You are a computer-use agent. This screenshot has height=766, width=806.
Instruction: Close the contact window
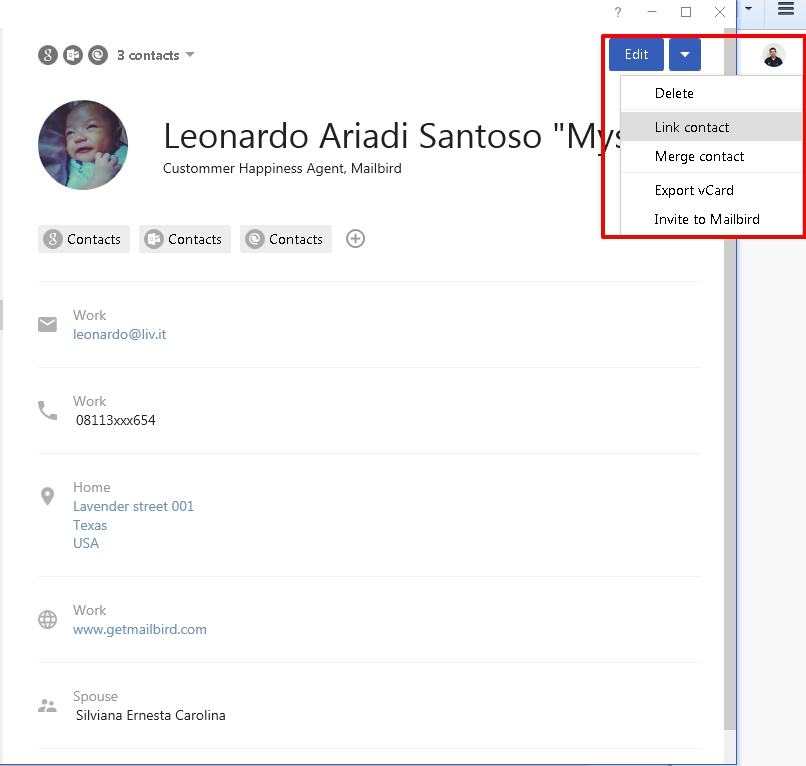pos(720,12)
